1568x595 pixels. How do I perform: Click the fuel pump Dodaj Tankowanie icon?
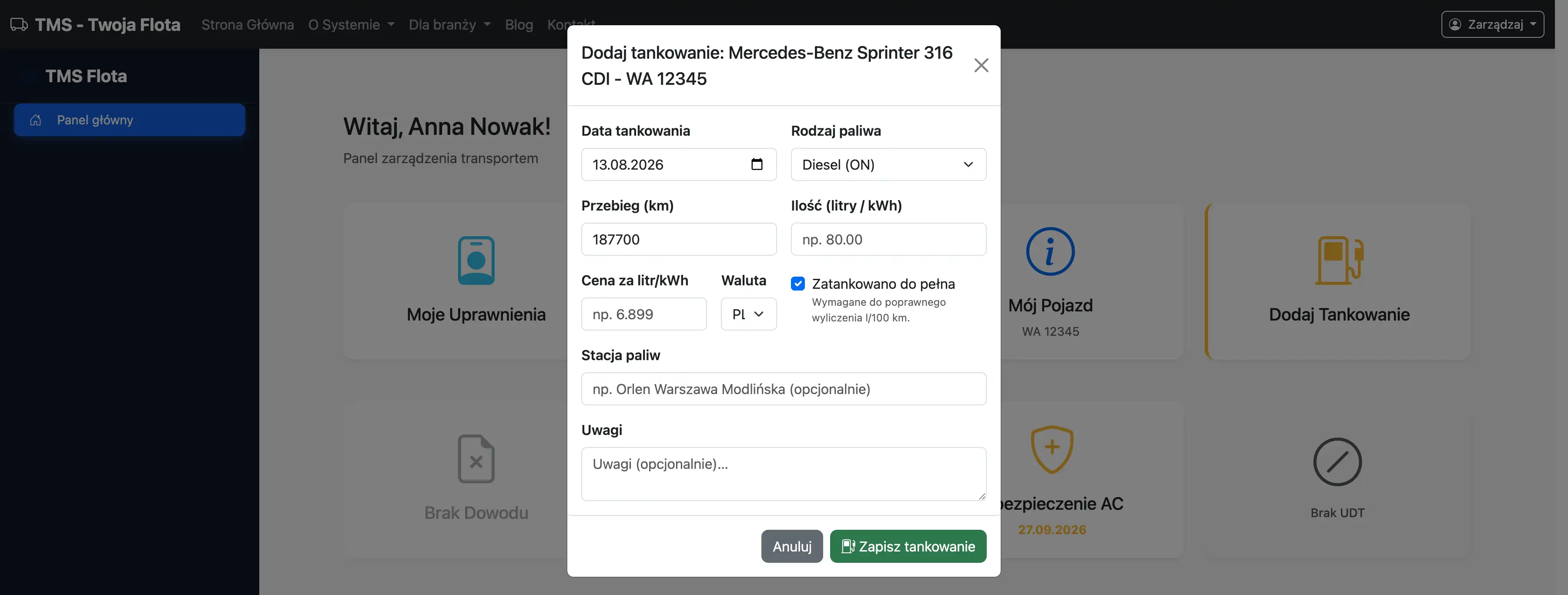pyautogui.click(x=1339, y=261)
